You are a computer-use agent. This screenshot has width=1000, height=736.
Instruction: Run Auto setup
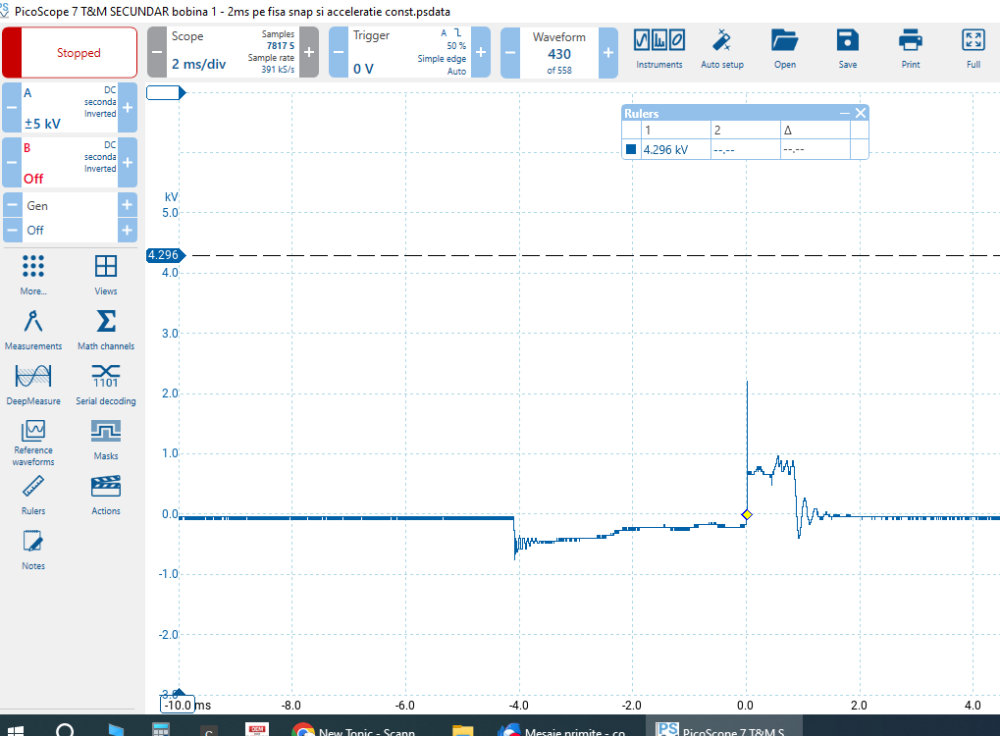(721, 49)
